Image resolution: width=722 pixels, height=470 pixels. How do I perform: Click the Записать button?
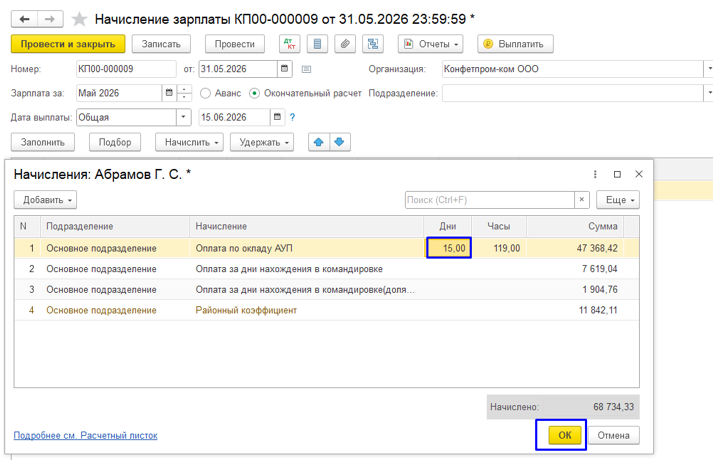pyautogui.click(x=161, y=44)
